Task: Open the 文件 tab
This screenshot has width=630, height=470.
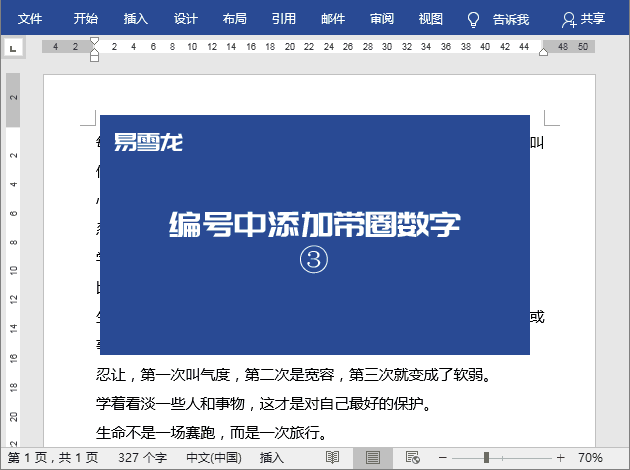Action: [x=30, y=18]
